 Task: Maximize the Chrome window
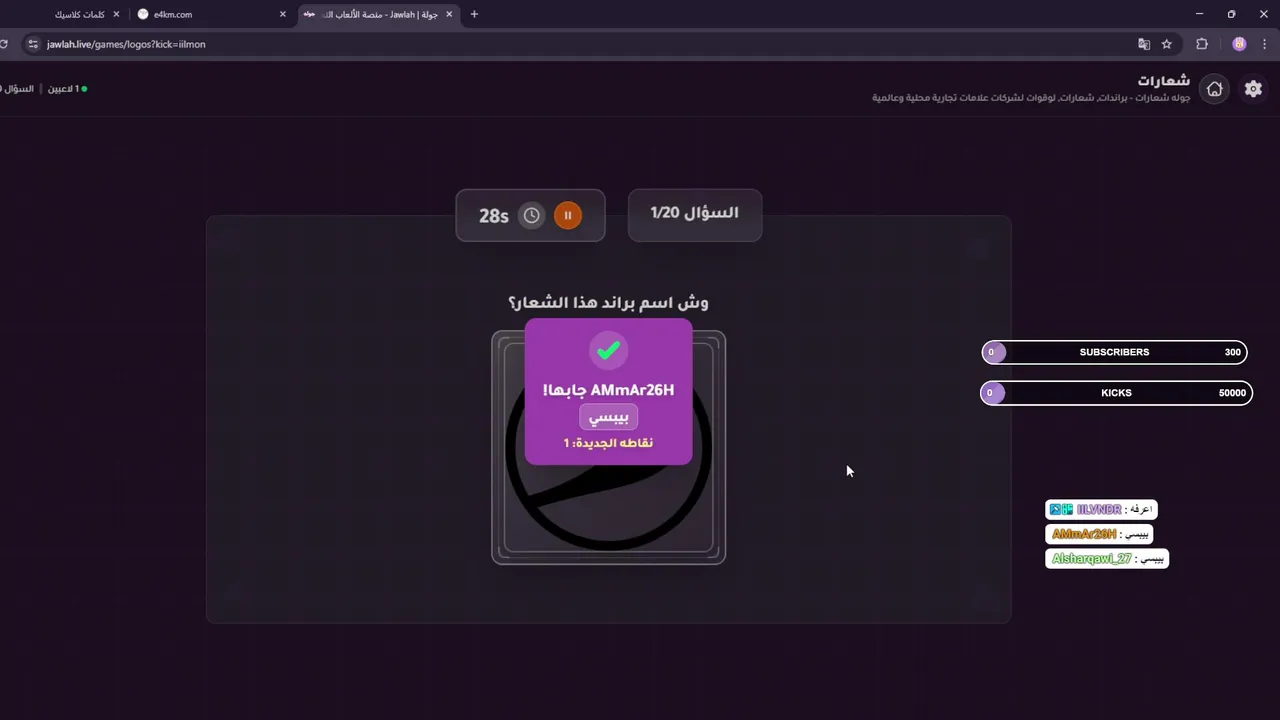[x=1231, y=14]
